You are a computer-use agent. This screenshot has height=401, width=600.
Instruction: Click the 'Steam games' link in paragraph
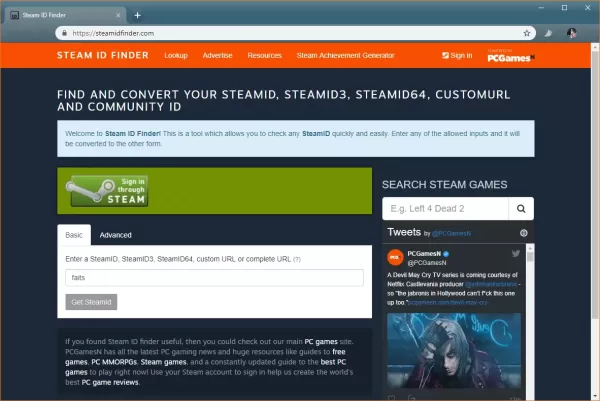163,362
